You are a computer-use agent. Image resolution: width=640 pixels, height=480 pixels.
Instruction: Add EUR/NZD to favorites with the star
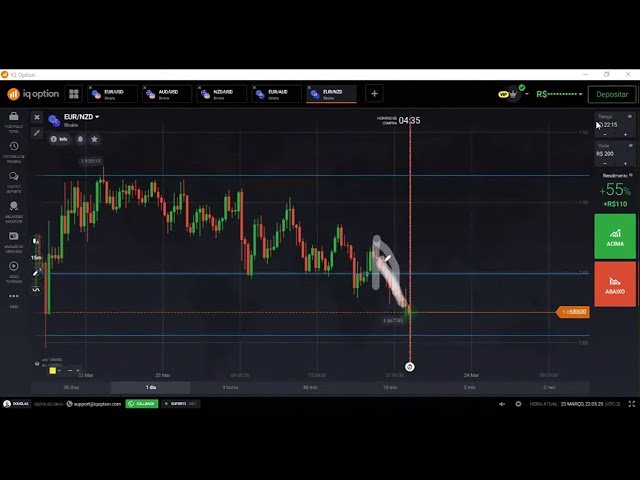point(94,139)
